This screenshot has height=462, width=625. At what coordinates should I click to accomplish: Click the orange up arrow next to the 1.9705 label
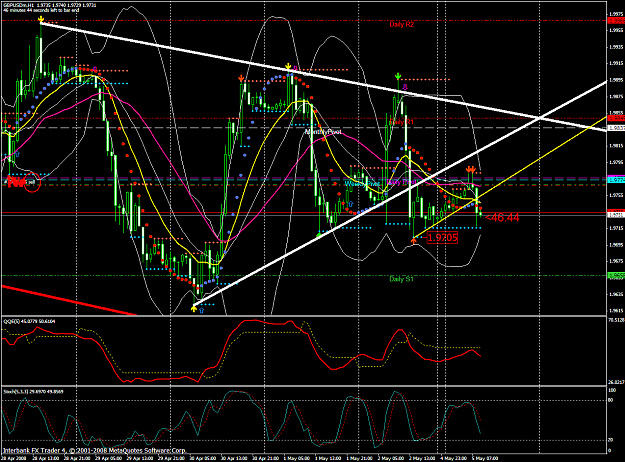414,240
